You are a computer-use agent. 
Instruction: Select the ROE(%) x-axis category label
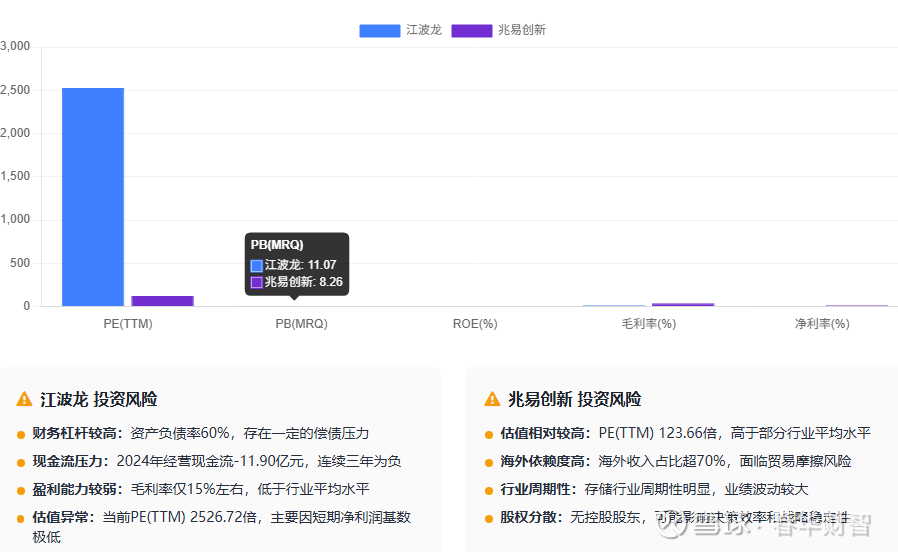[475, 324]
